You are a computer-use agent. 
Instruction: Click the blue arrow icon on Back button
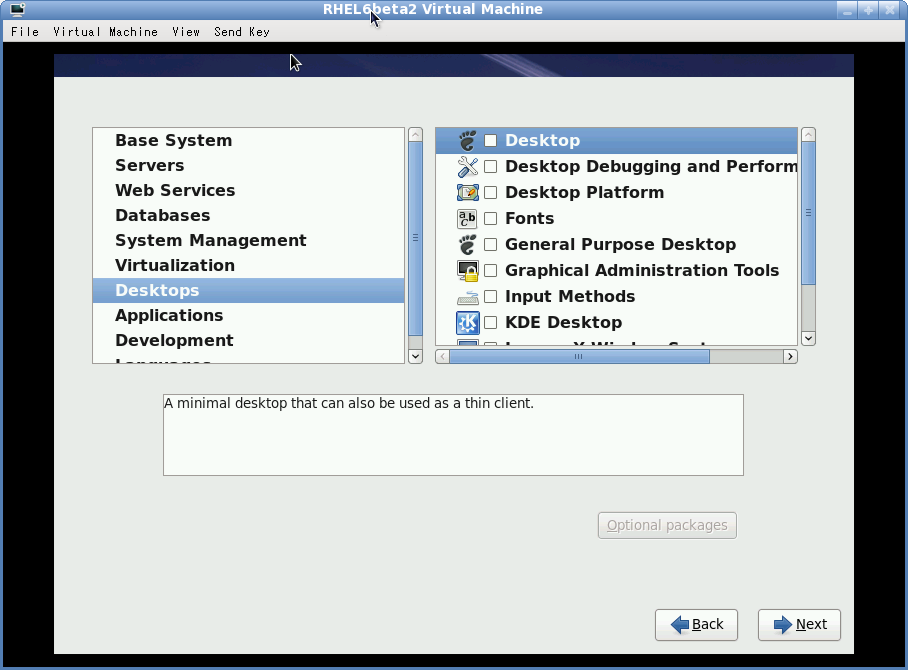(x=680, y=624)
